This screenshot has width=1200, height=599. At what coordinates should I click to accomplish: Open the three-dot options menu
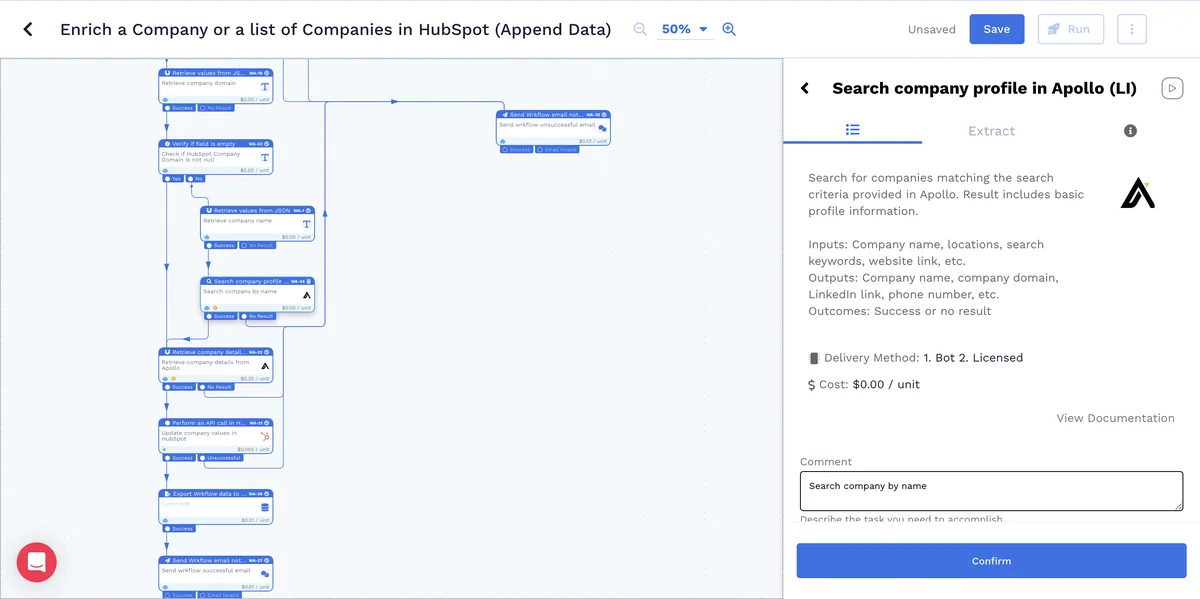coord(1132,29)
